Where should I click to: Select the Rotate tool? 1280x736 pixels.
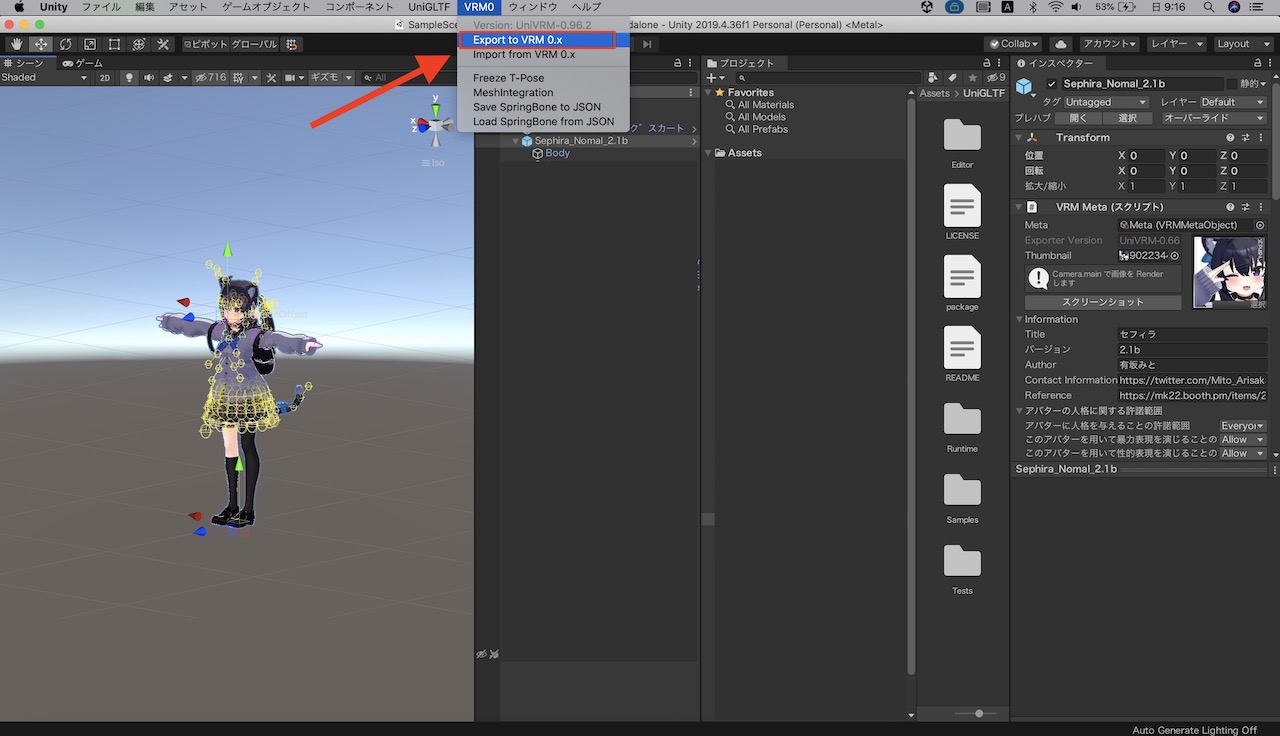point(66,44)
